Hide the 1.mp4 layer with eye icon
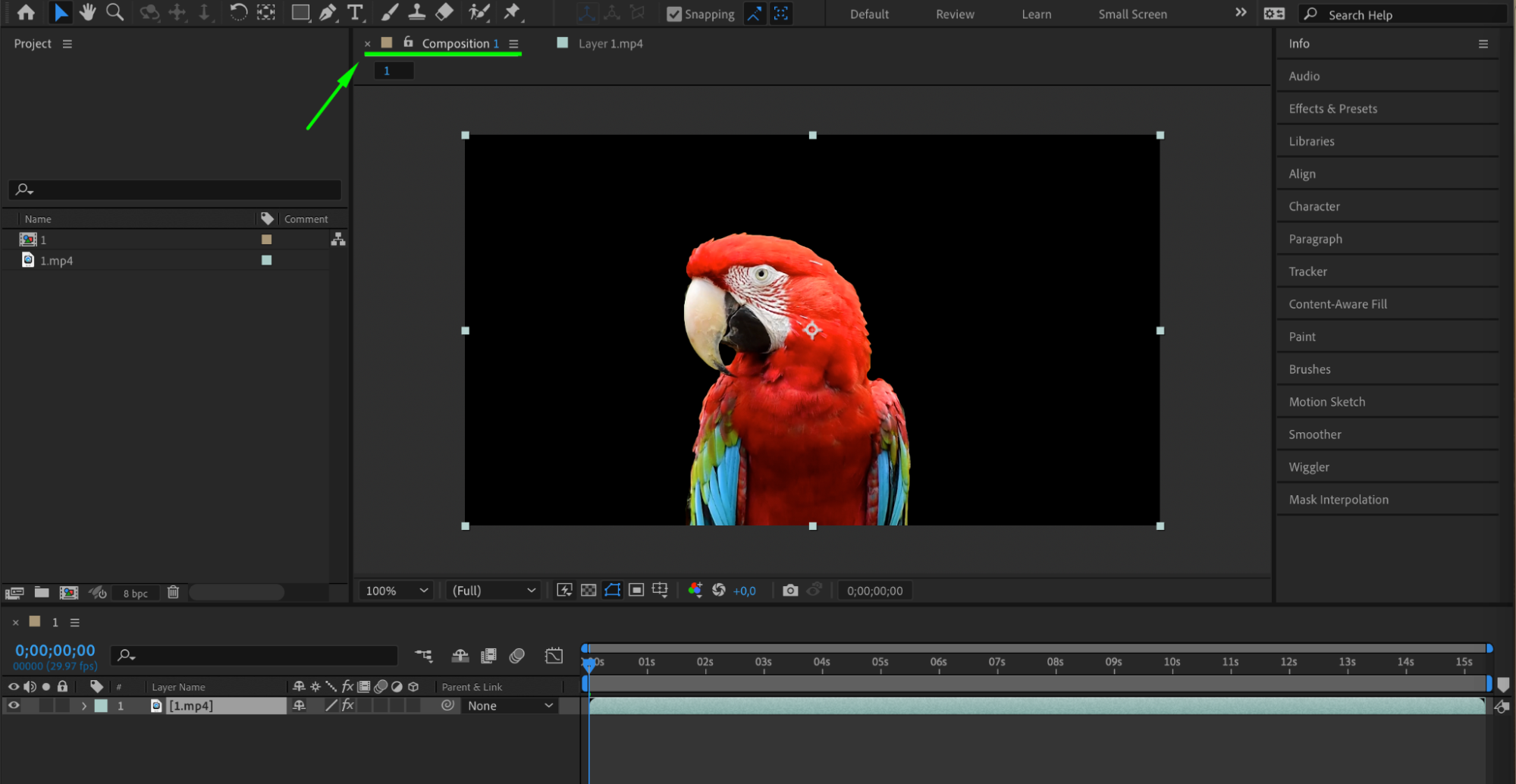The image size is (1516, 784). pyautogui.click(x=14, y=705)
